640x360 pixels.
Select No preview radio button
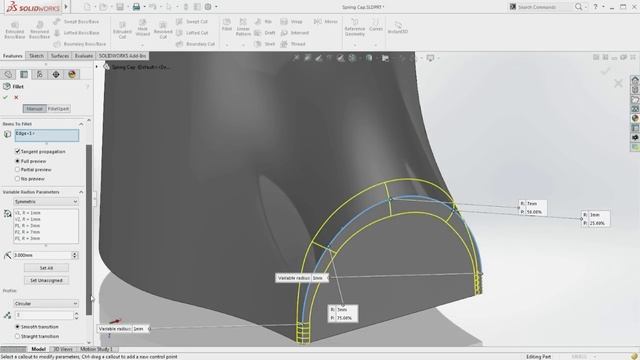point(18,179)
